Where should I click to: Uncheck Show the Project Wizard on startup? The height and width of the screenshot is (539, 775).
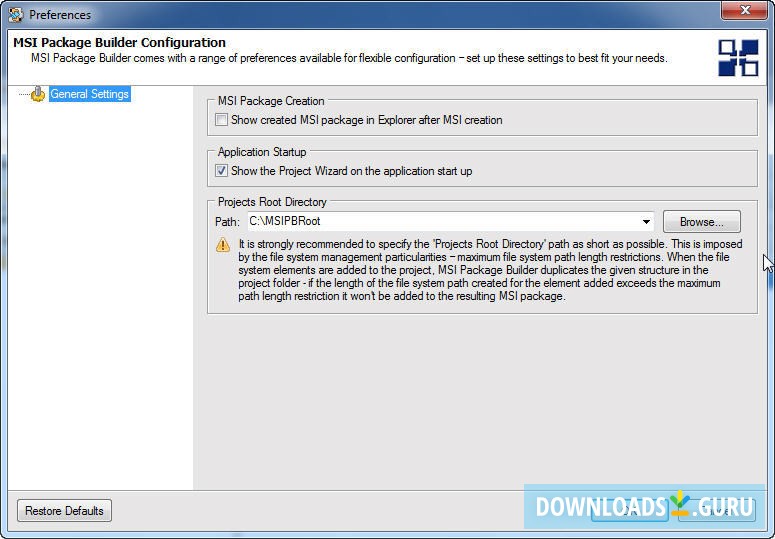click(221, 171)
